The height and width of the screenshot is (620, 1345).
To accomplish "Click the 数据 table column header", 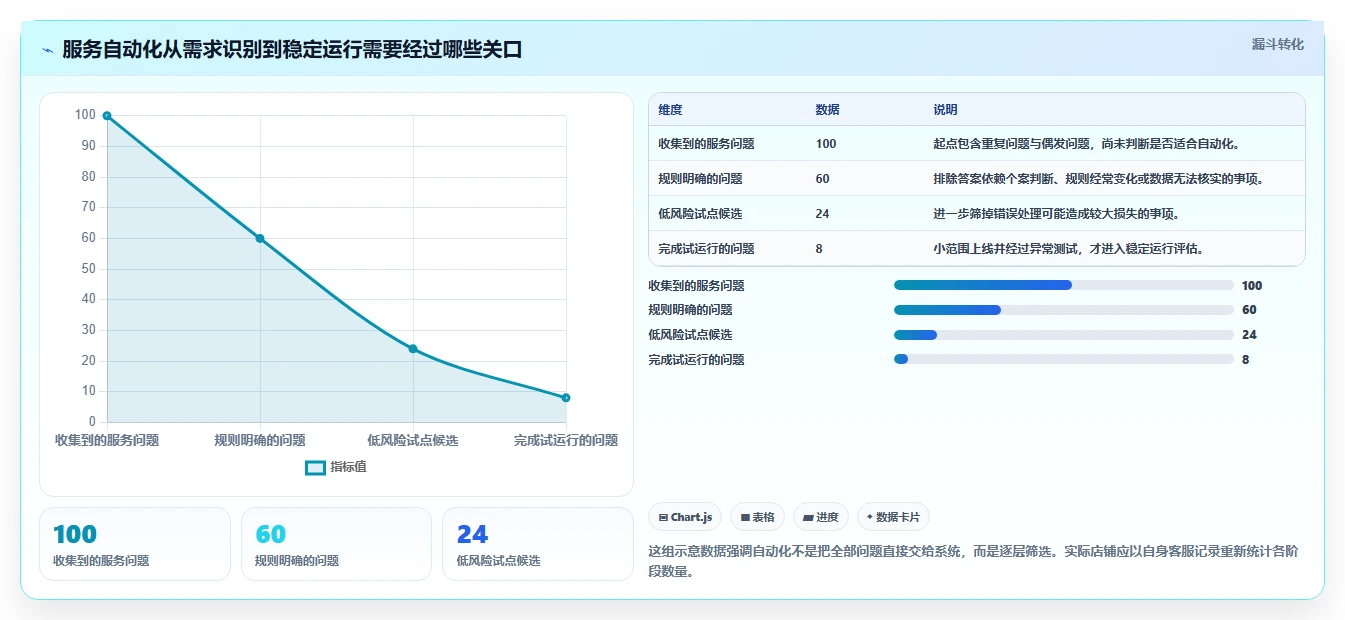I will [828, 110].
